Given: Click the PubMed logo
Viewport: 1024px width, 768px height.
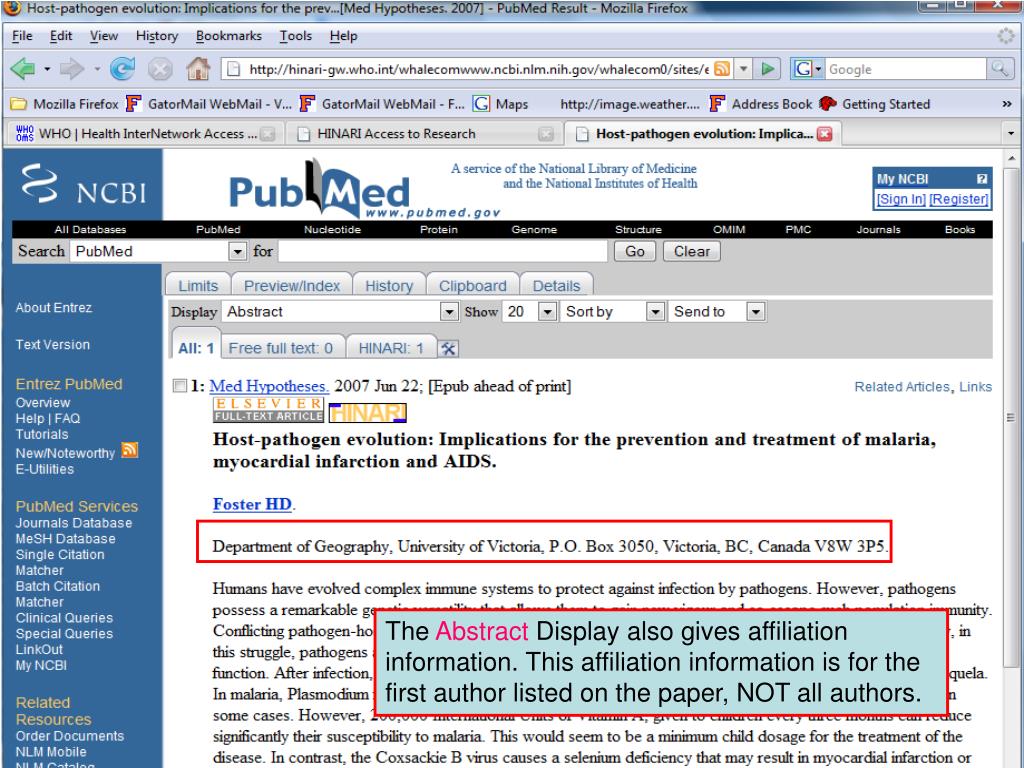Looking at the screenshot, I should (320, 189).
